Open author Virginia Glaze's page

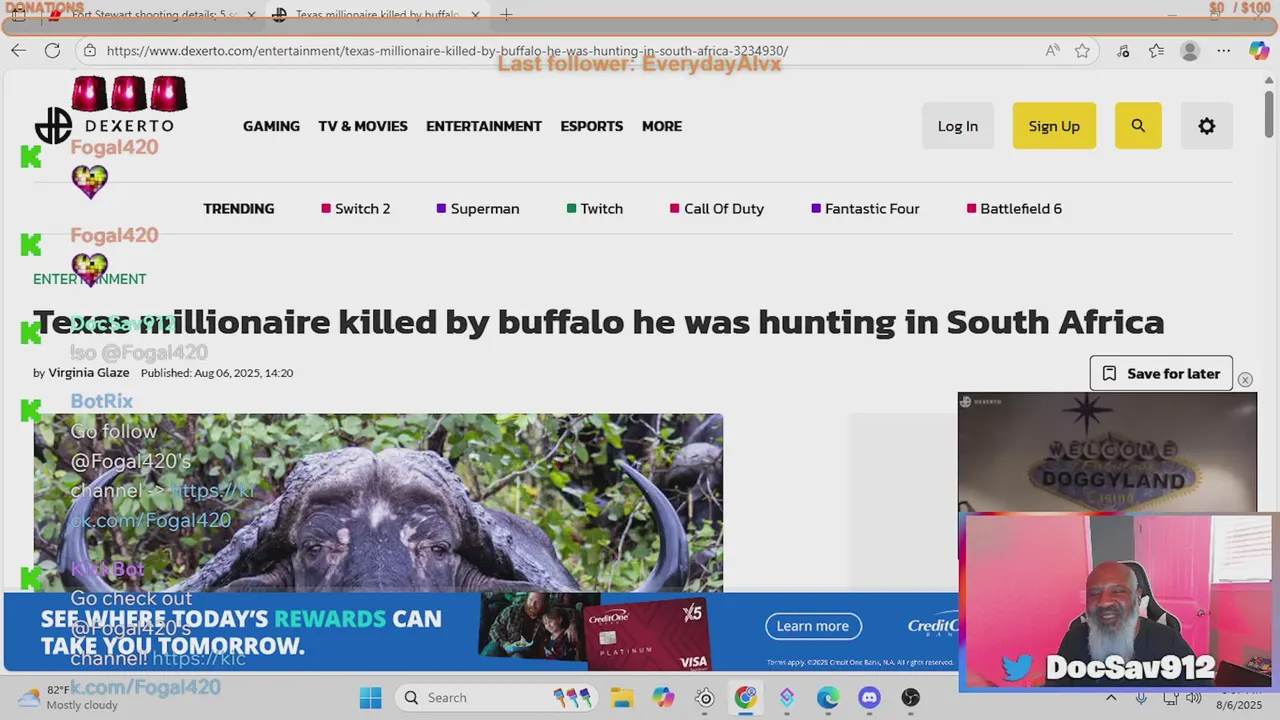[89, 373]
